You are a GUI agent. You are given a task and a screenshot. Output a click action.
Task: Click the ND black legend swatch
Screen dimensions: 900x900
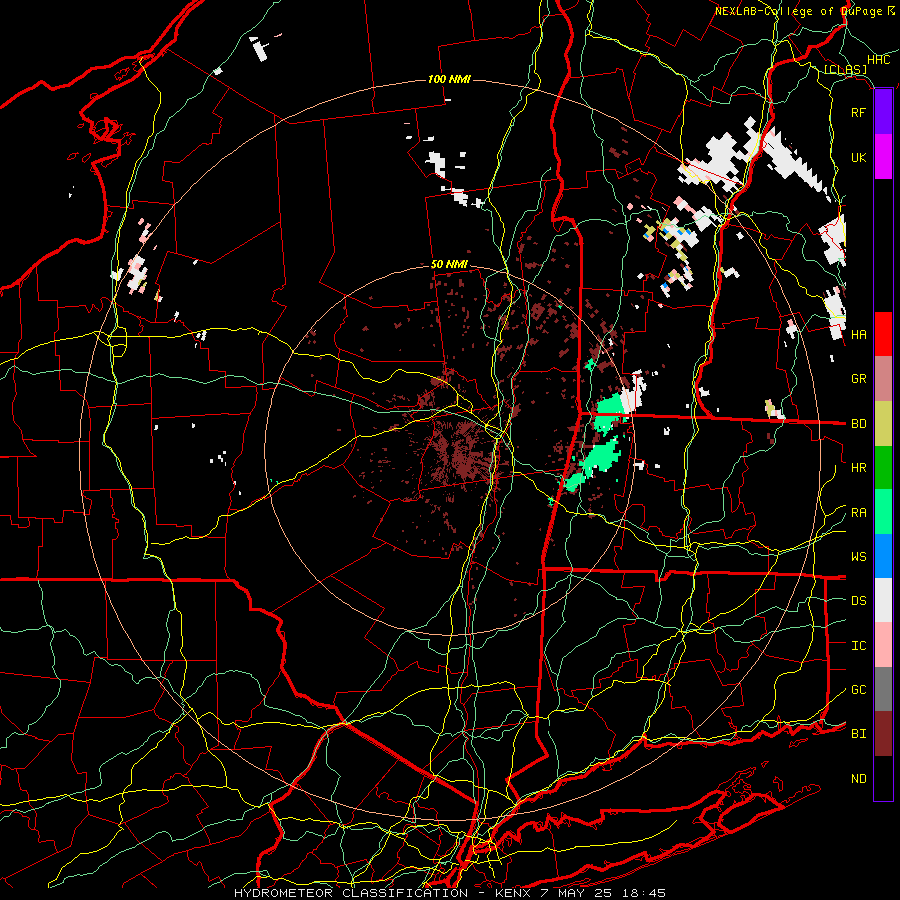click(883, 778)
